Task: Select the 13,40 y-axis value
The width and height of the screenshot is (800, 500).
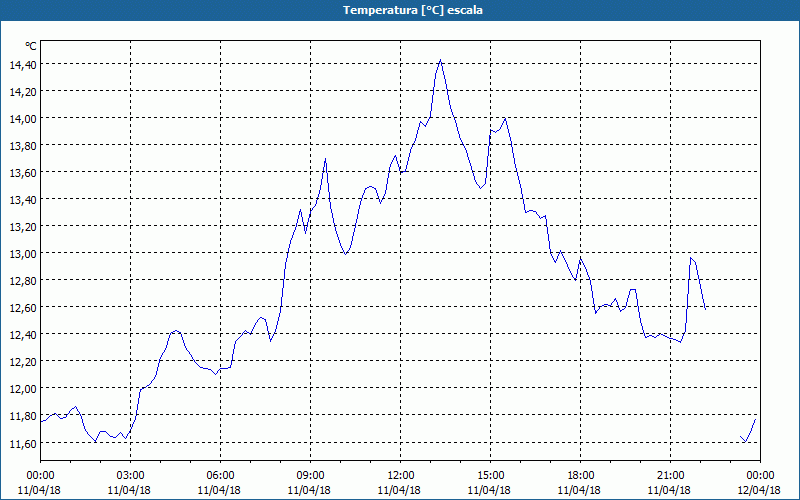Action: (x=22, y=200)
